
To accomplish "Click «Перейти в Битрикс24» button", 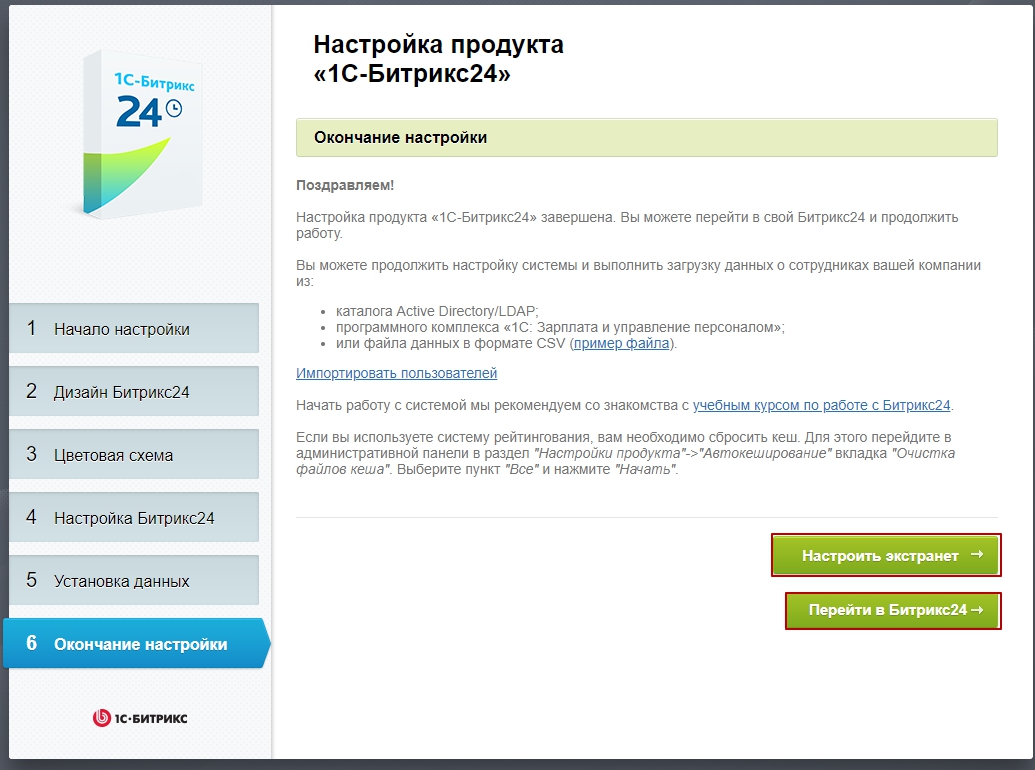I will (x=893, y=610).
